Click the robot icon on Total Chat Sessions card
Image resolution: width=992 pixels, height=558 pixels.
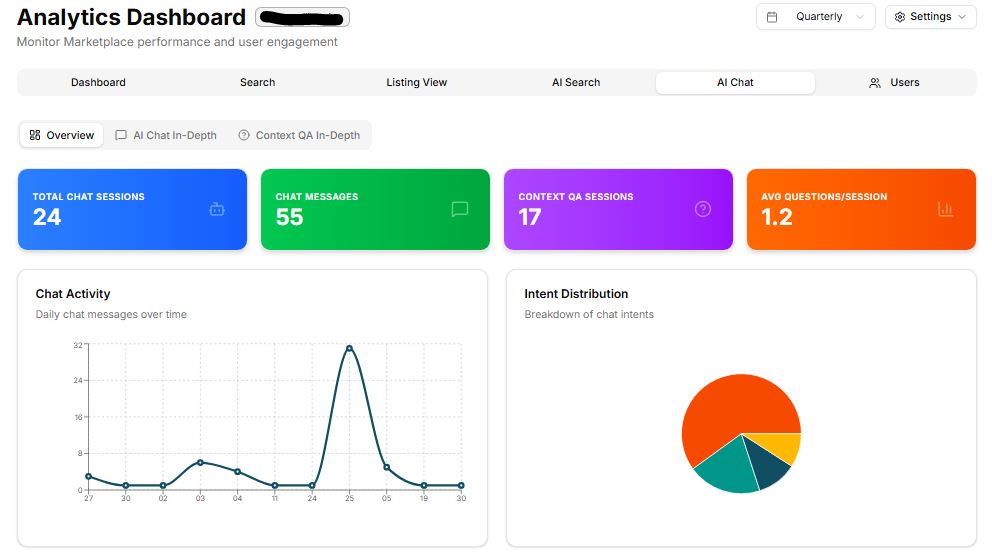[x=217, y=209]
